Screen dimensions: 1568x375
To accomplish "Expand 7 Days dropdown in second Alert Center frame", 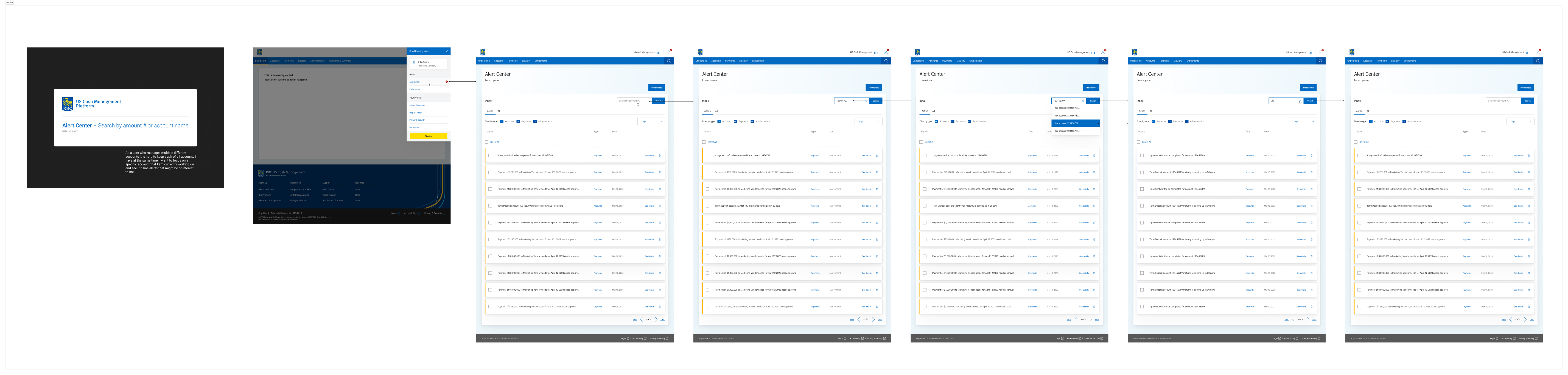I will pyautogui.click(x=868, y=121).
